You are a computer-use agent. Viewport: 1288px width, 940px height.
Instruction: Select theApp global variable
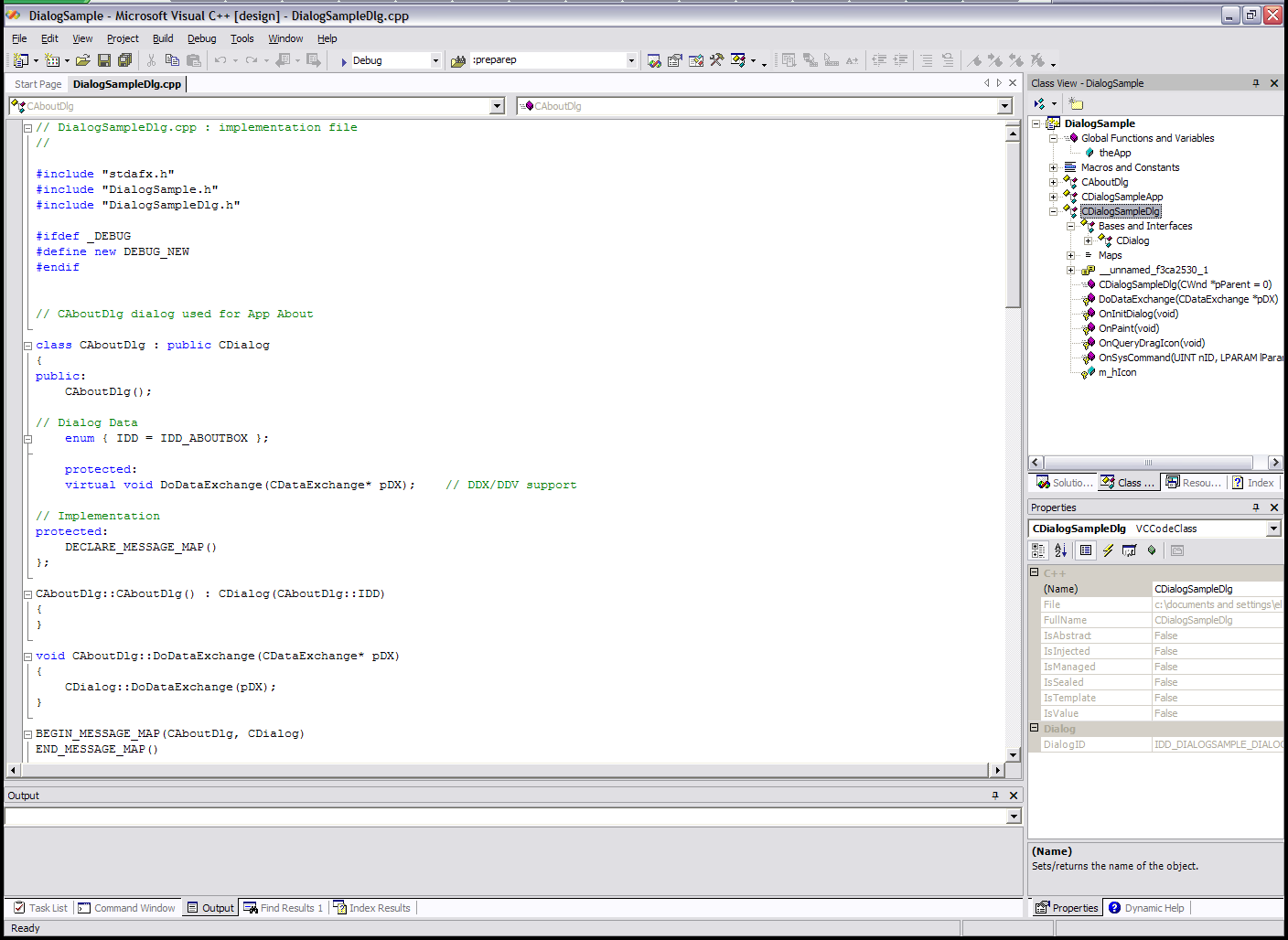[1114, 153]
